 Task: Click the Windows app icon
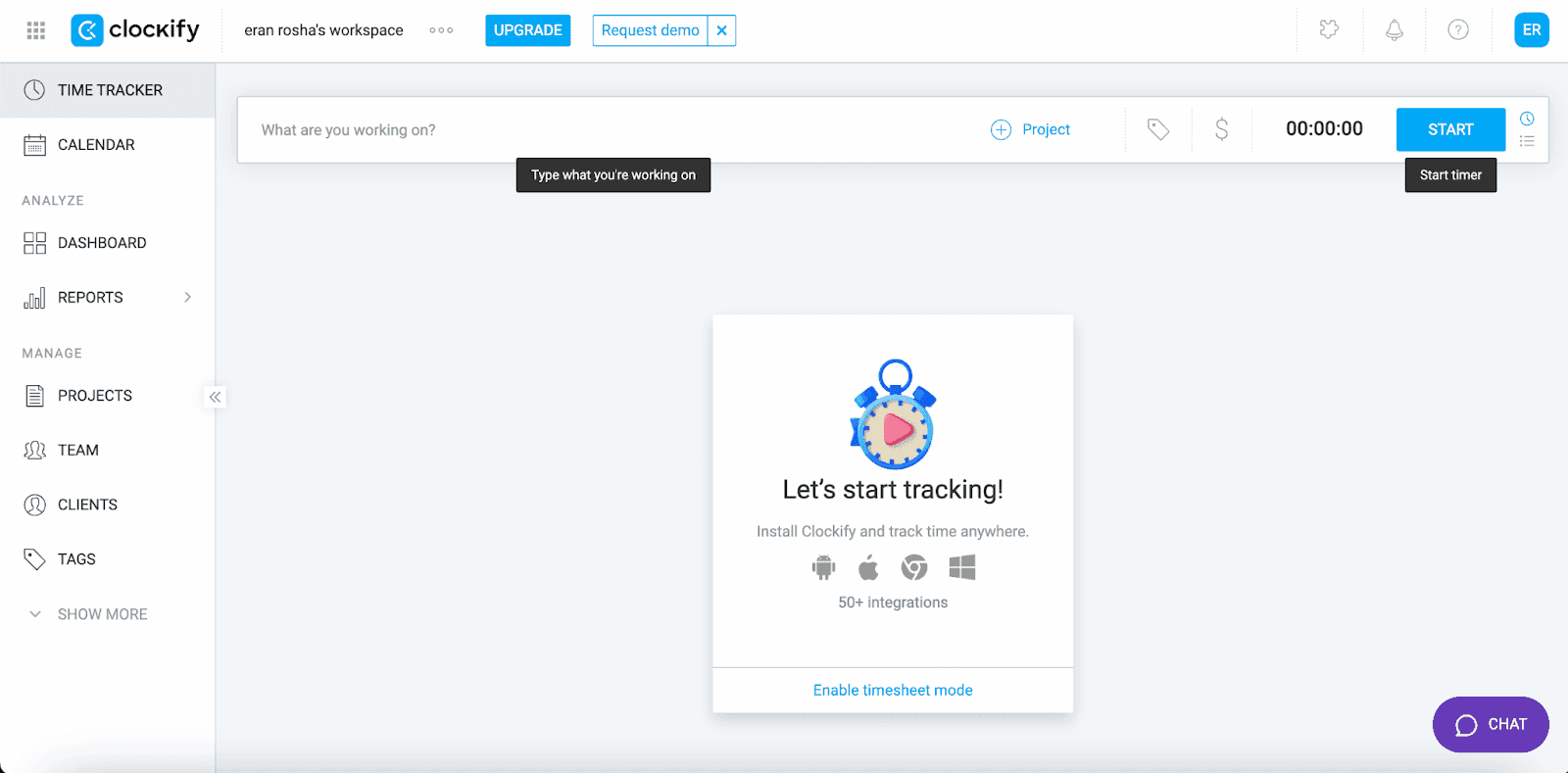tap(962, 567)
